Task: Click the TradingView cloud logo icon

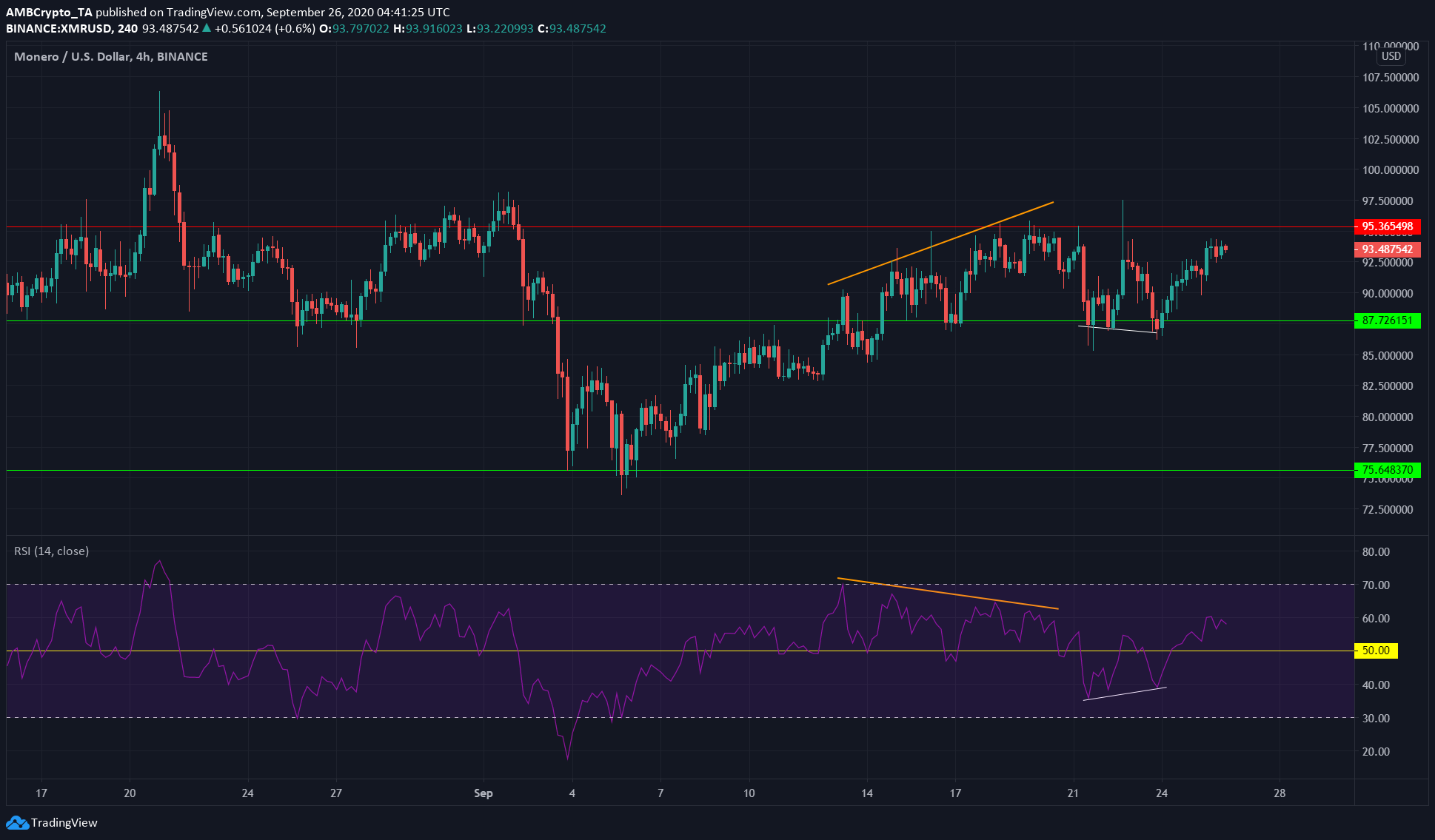Action: [x=17, y=822]
